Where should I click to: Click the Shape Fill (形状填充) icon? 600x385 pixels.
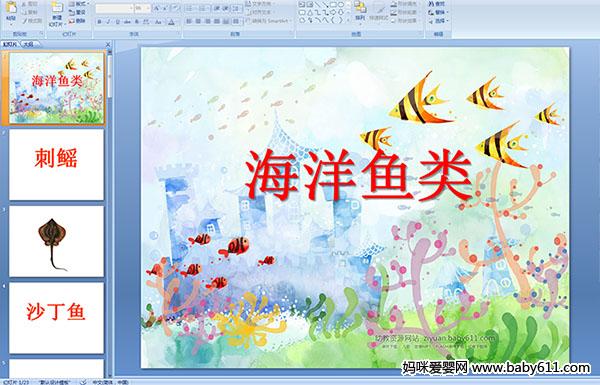[394, 4]
